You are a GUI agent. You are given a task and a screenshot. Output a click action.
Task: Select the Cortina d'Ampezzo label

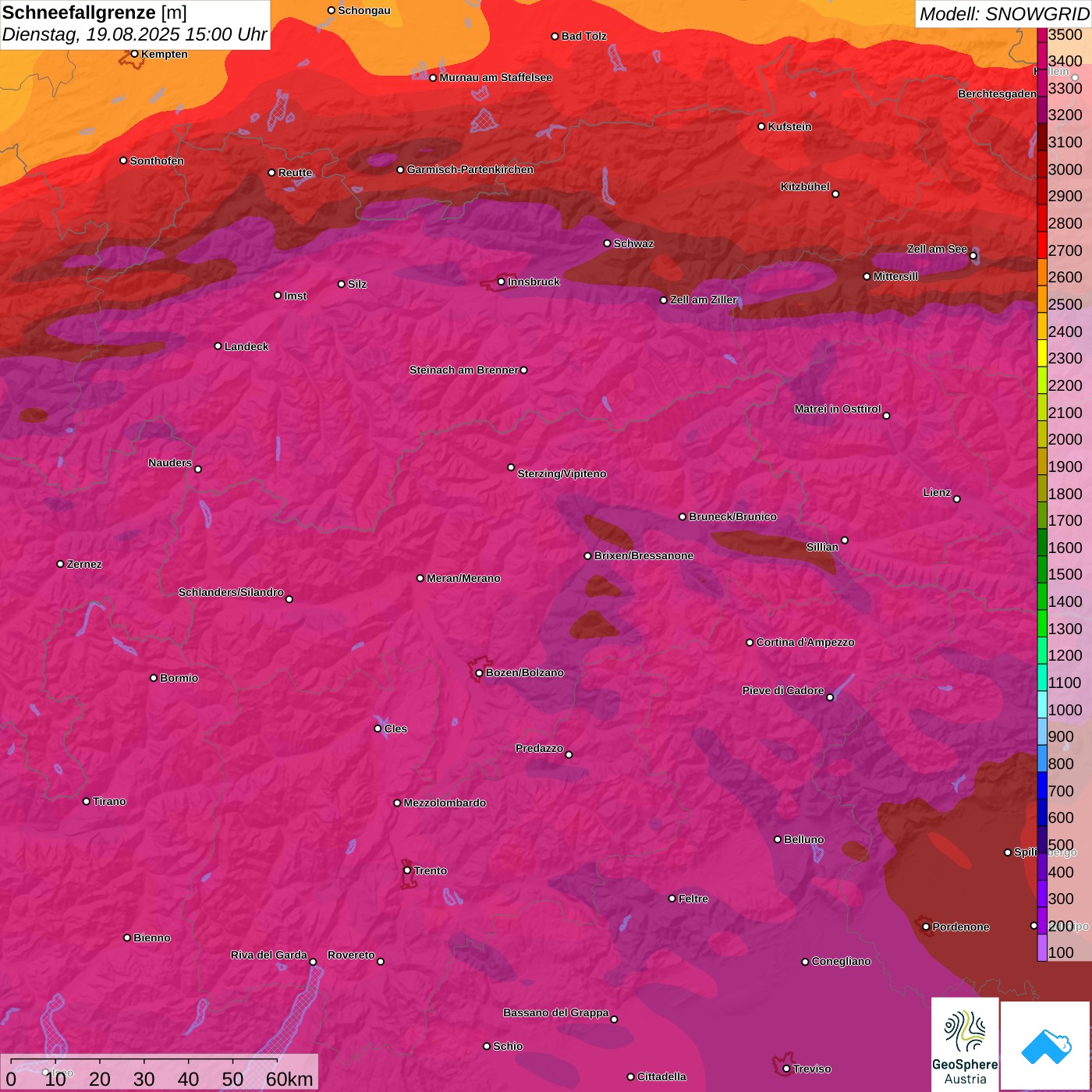tap(805, 642)
